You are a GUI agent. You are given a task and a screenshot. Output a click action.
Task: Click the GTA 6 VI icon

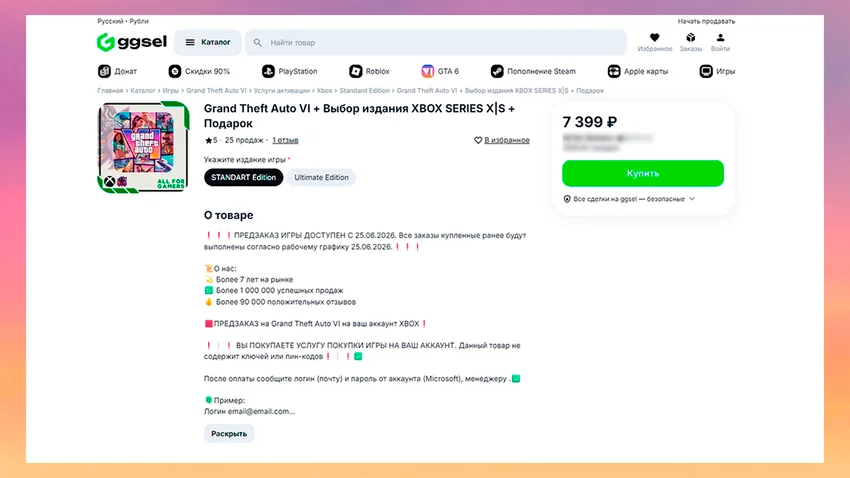[x=428, y=71]
